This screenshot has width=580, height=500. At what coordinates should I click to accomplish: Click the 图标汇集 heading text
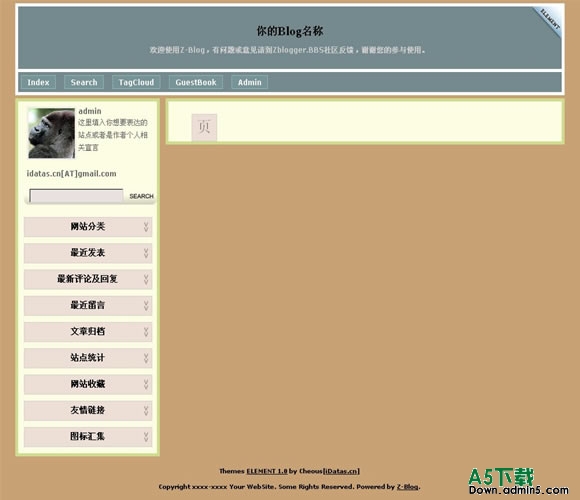point(88,436)
